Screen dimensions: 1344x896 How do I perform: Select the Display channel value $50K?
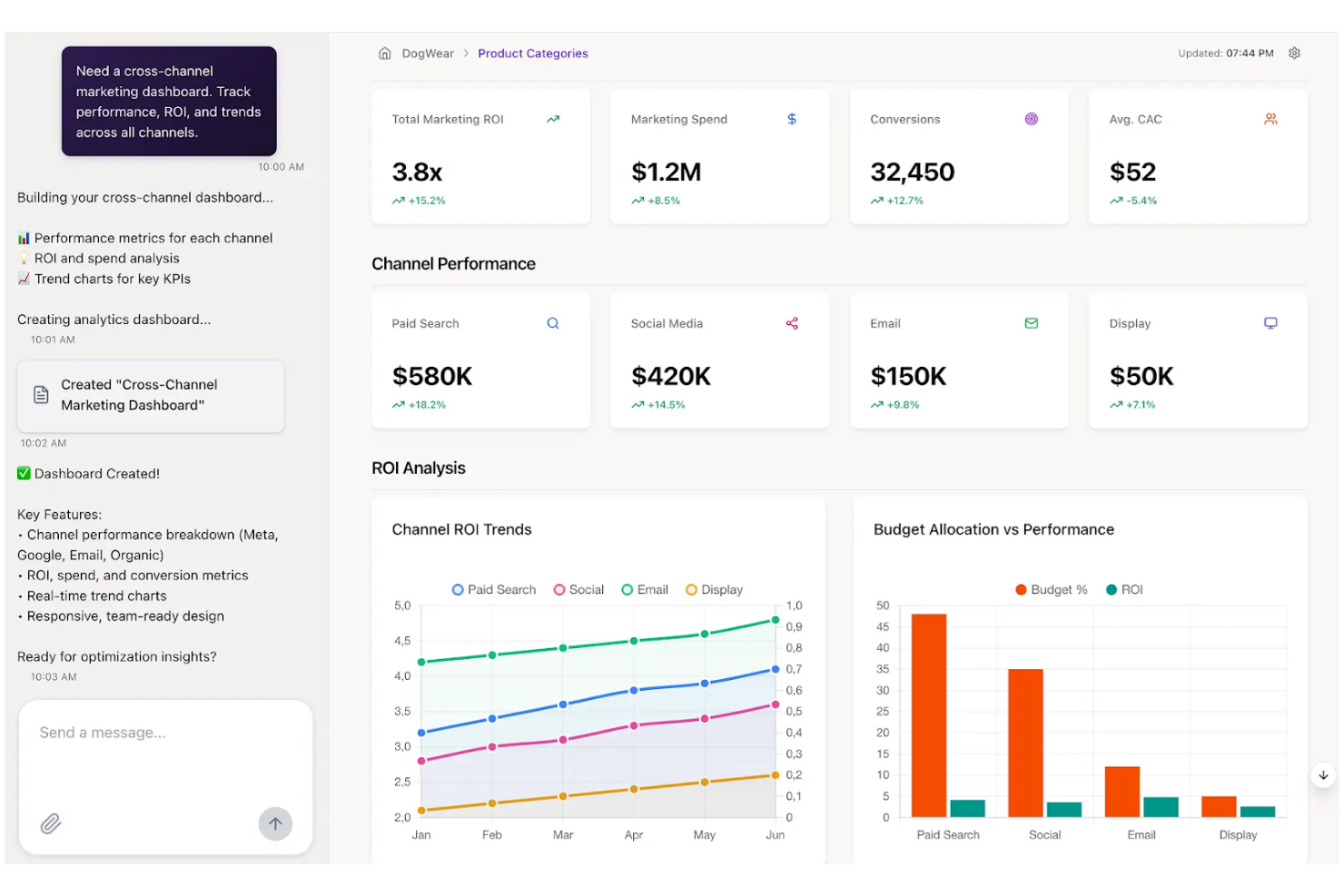pyautogui.click(x=1141, y=376)
